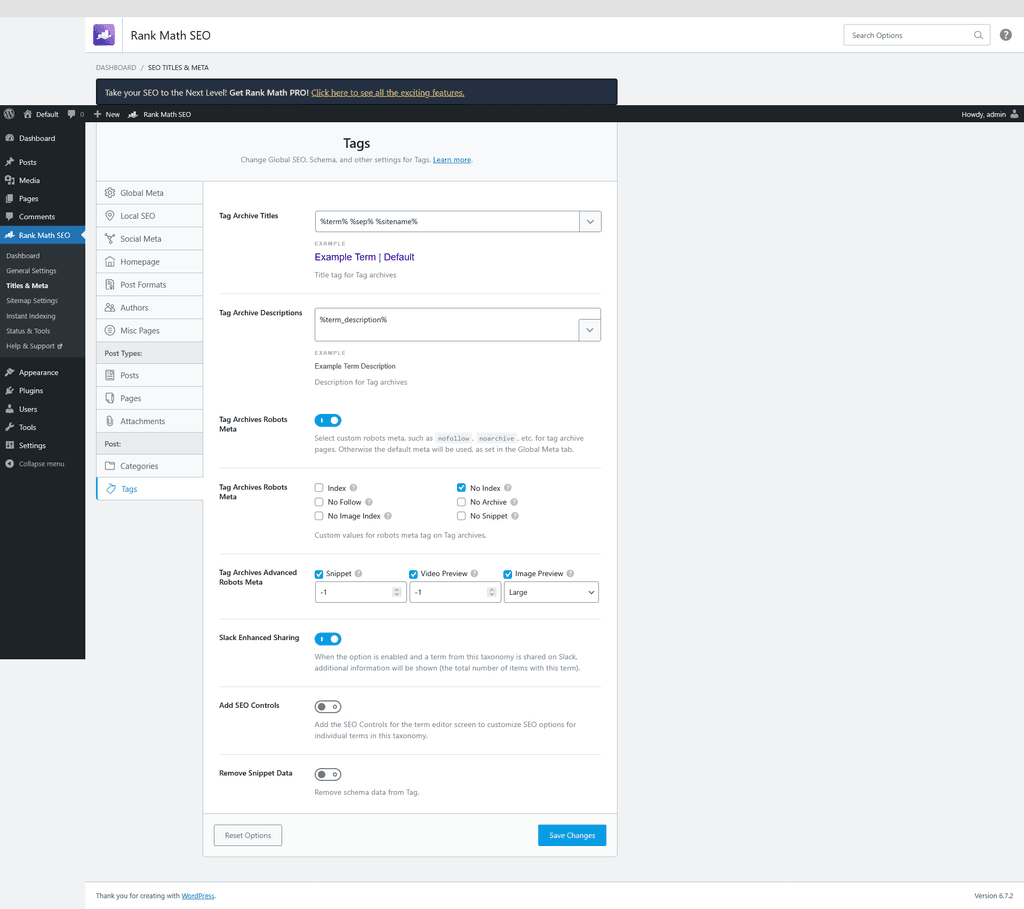The image size is (1024, 909).
Task: Click the Attachments paperclip icon
Action: (110, 421)
